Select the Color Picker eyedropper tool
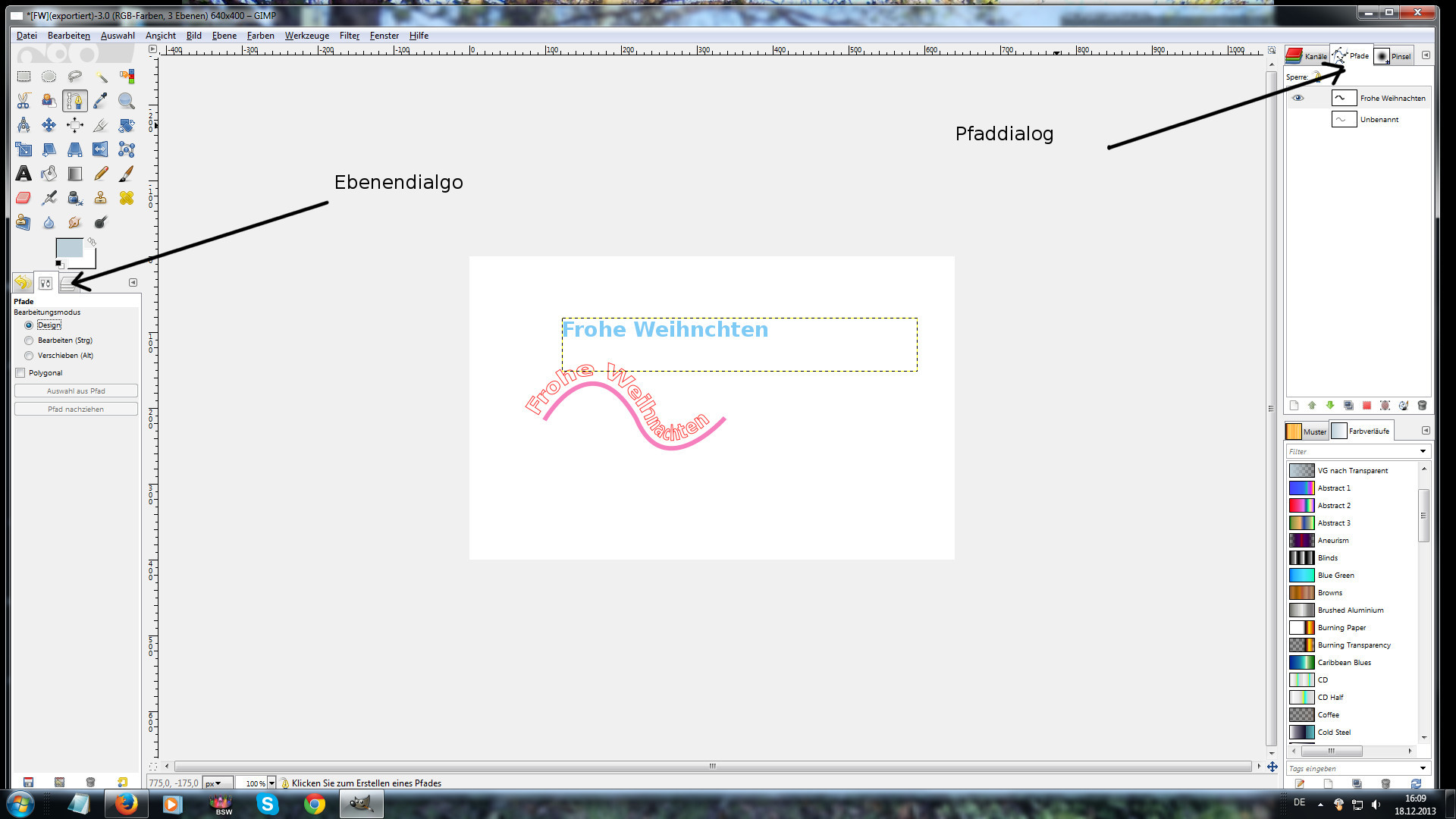The image size is (1456, 819). point(100,101)
